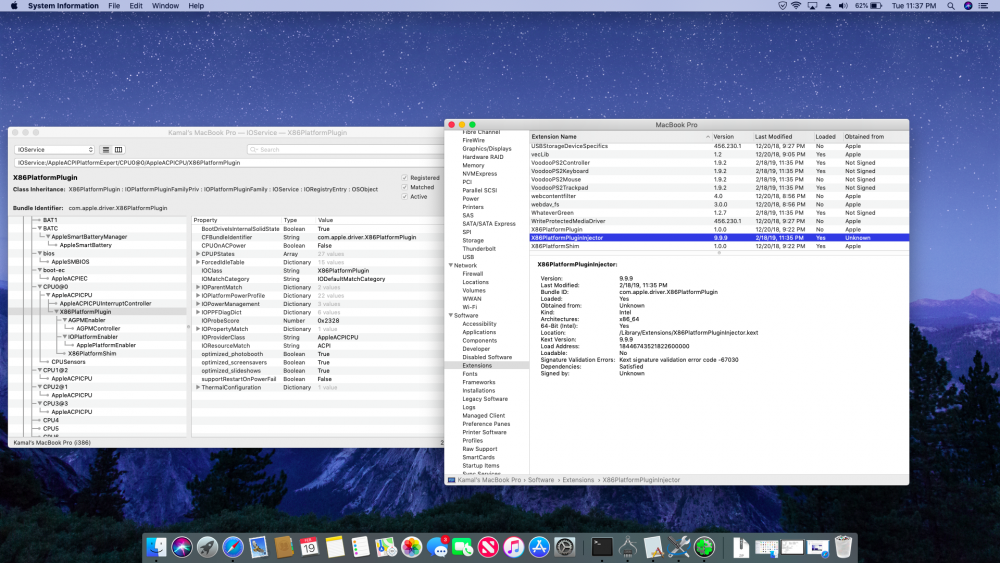The width and height of the screenshot is (1000, 563).
Task: Collapse the AGPMEnabler tree node
Action: pos(64,320)
